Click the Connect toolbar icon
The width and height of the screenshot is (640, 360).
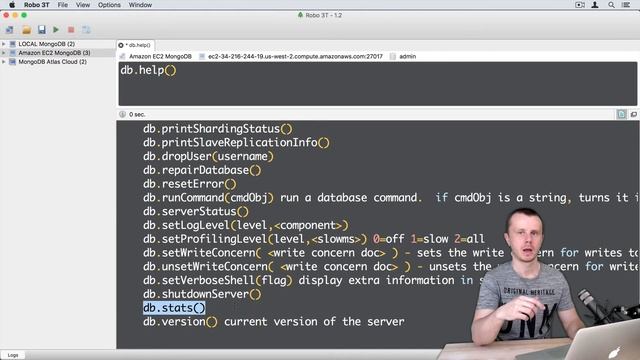(9, 30)
